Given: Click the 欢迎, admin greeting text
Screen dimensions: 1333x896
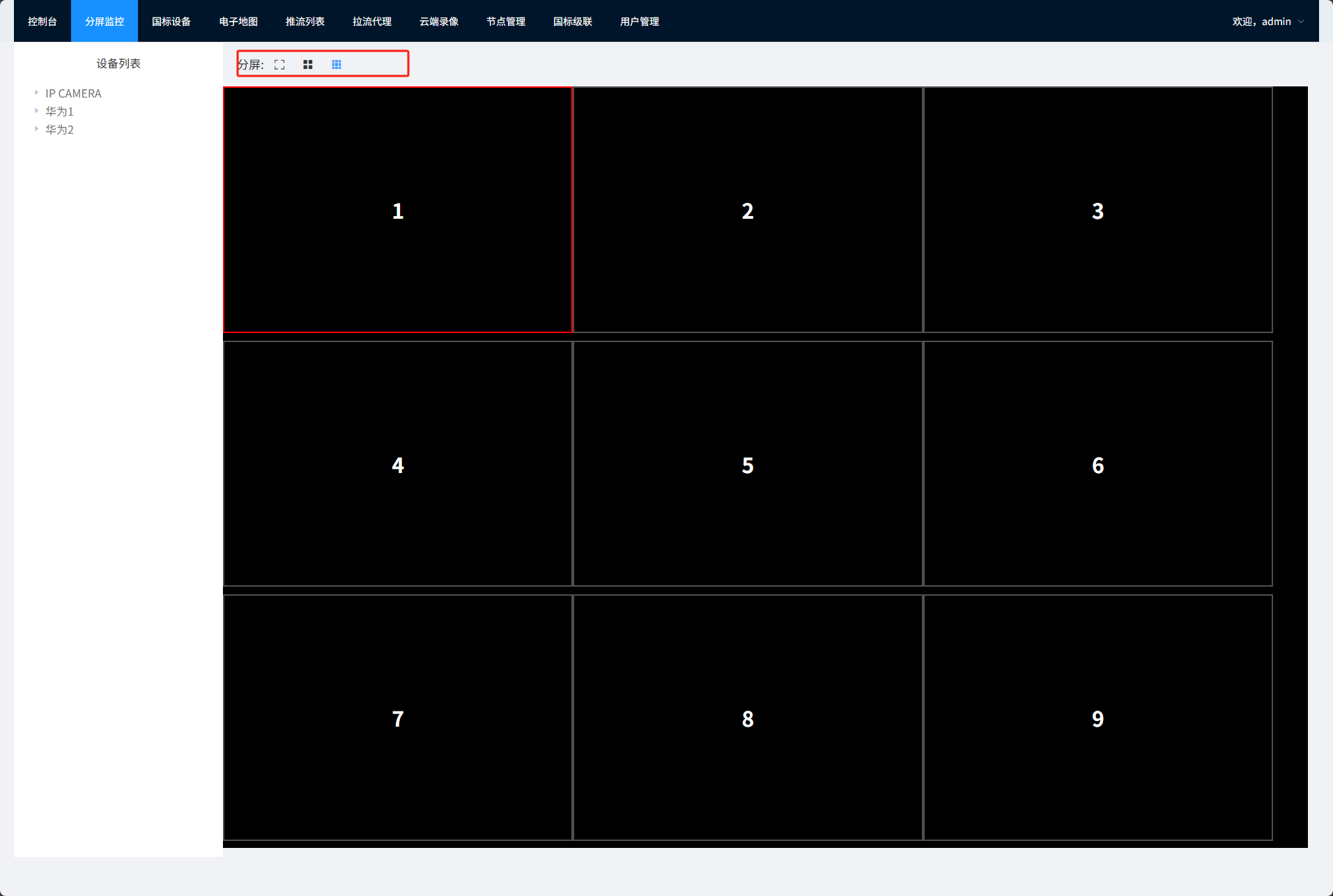Looking at the screenshot, I should (x=1261, y=22).
